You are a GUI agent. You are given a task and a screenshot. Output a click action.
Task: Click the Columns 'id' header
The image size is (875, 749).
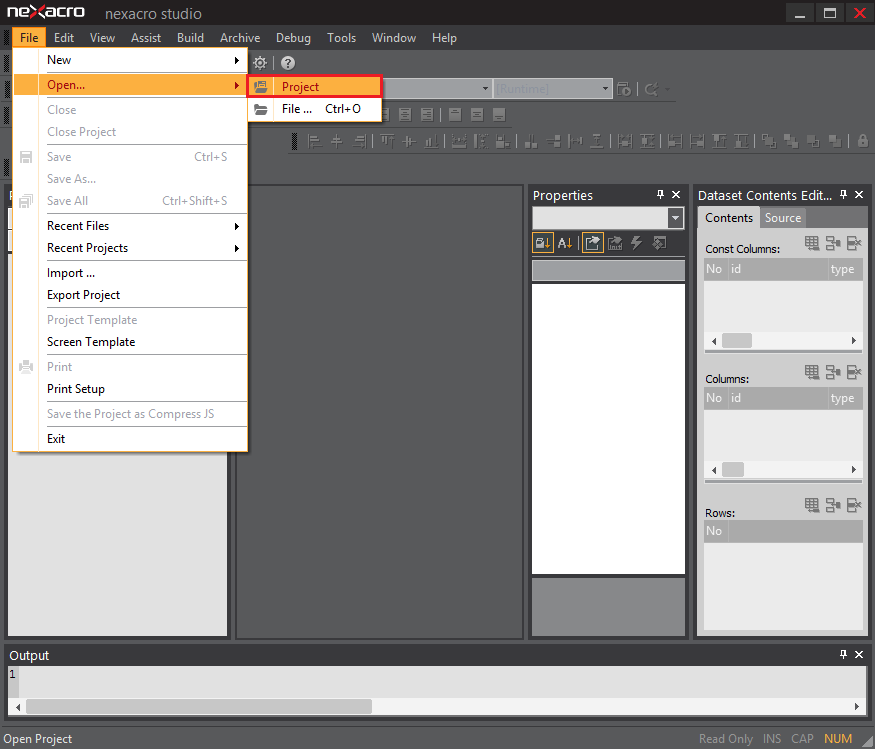[778, 398]
